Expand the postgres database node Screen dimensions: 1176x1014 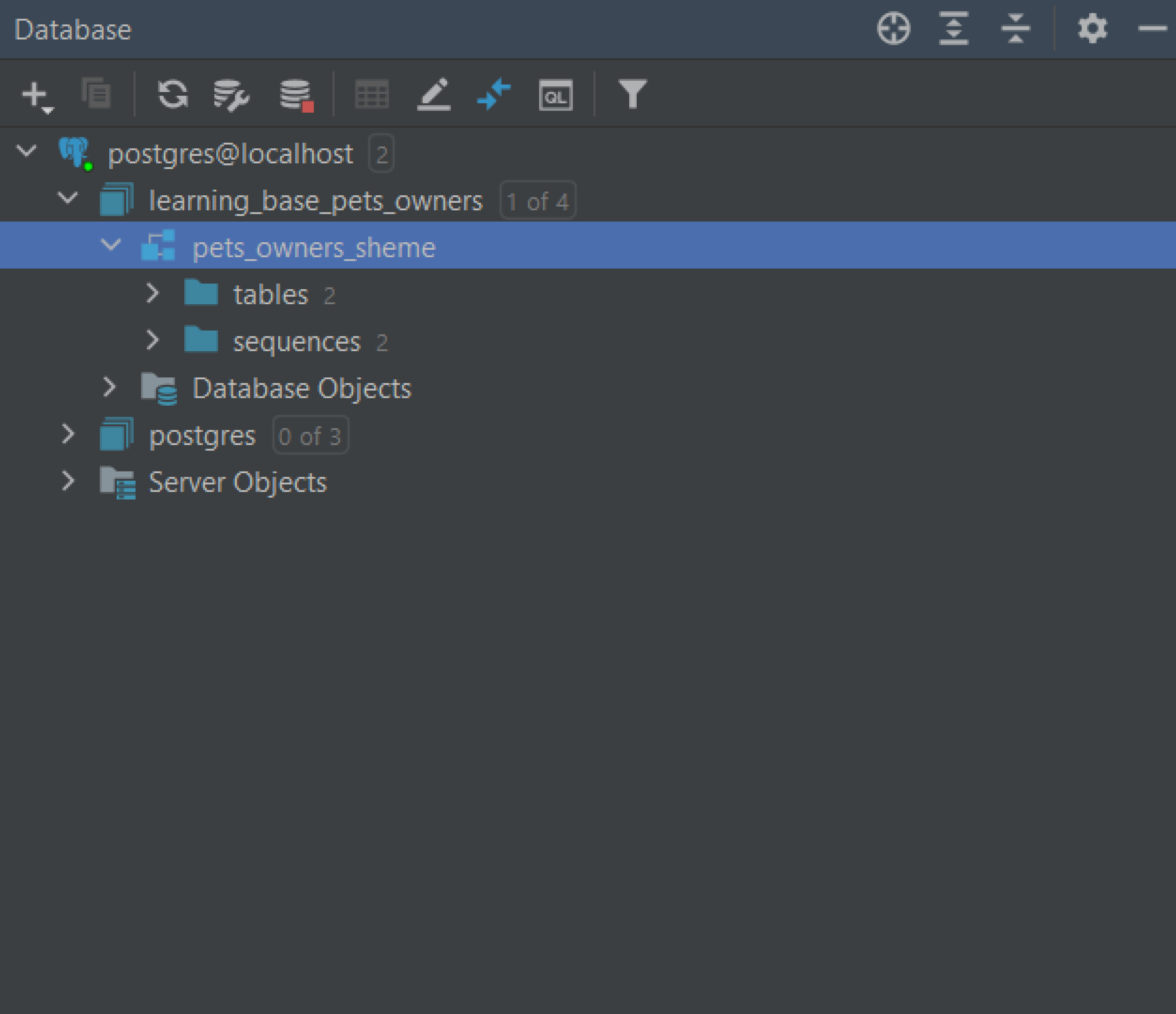68,434
